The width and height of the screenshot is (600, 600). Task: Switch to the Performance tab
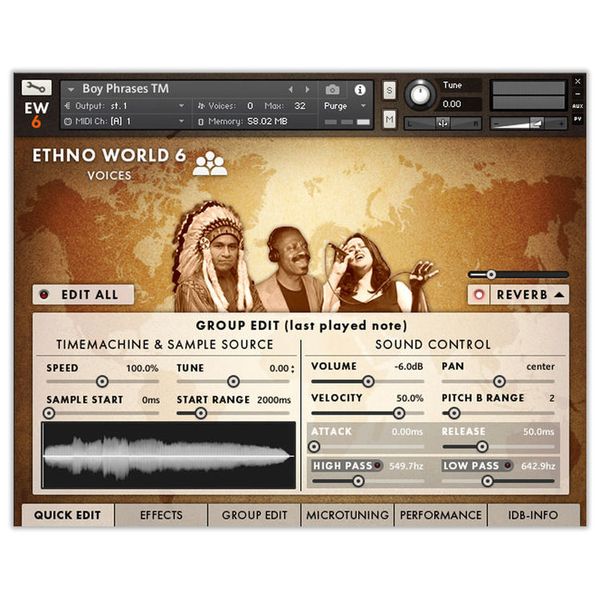click(440, 515)
